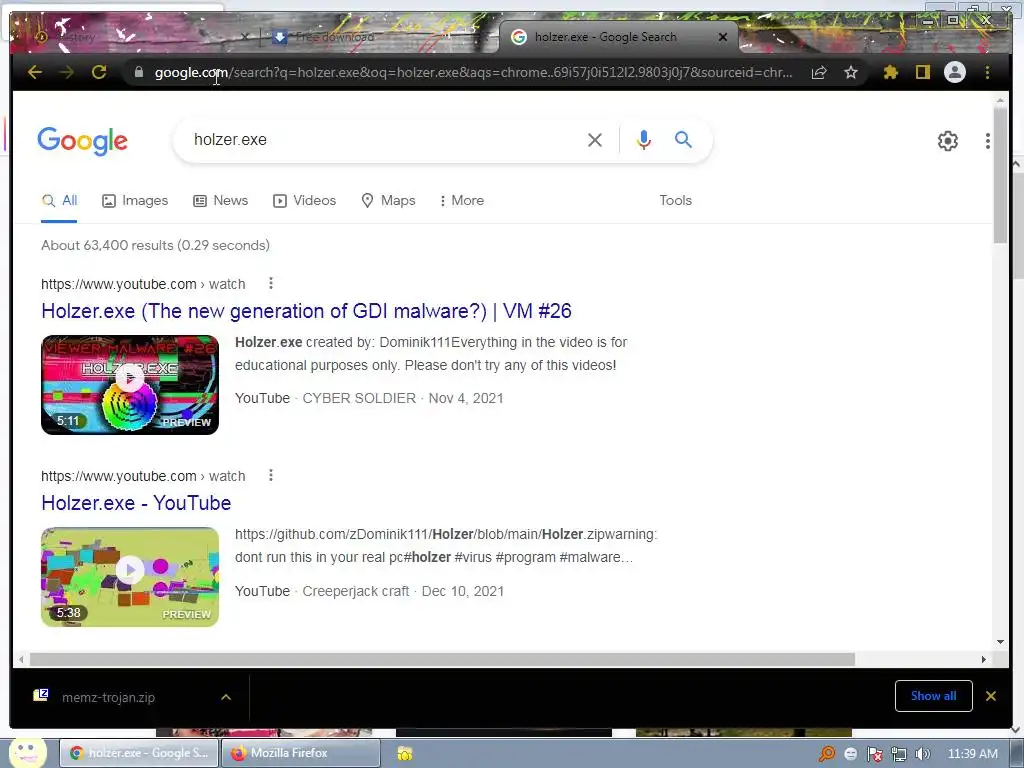Open Google quick settings gear
The image size is (1024, 768).
click(x=948, y=141)
